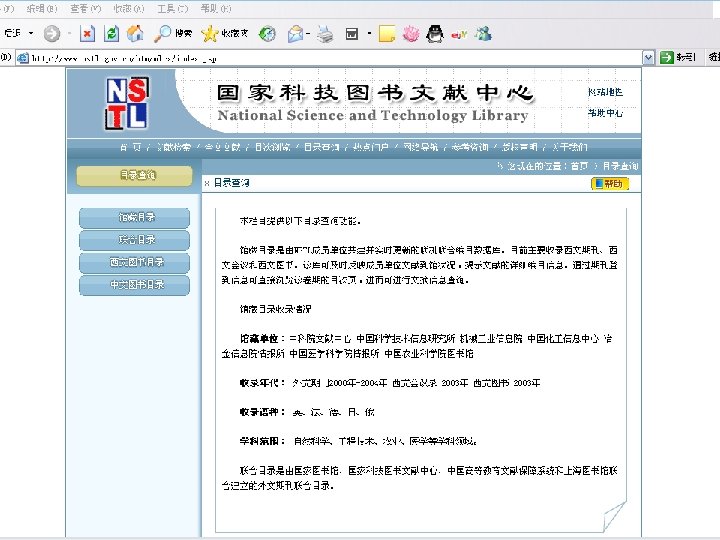Click the yellow 帮助 help button
Screen dimensions: 720x540
tap(610, 184)
